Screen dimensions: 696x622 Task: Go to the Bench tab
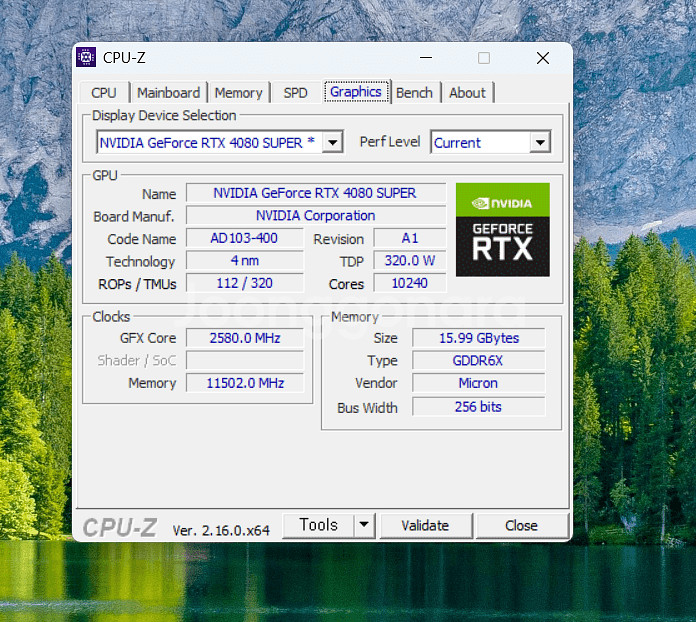point(414,93)
